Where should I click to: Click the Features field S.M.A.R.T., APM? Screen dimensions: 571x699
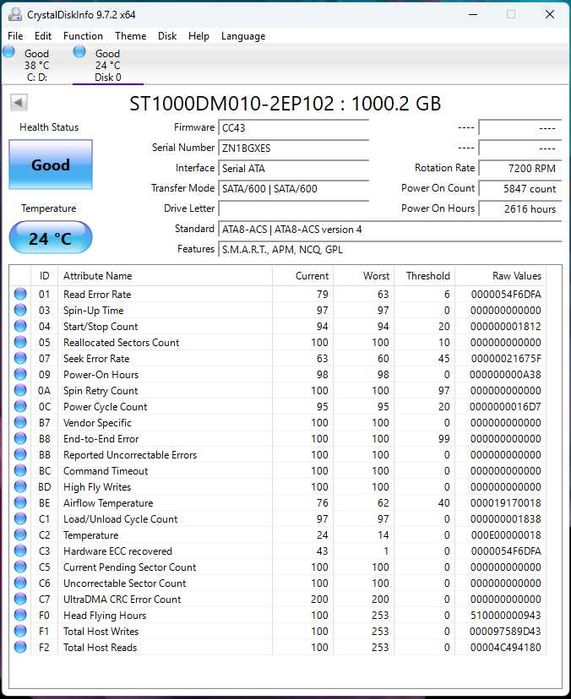(x=390, y=249)
